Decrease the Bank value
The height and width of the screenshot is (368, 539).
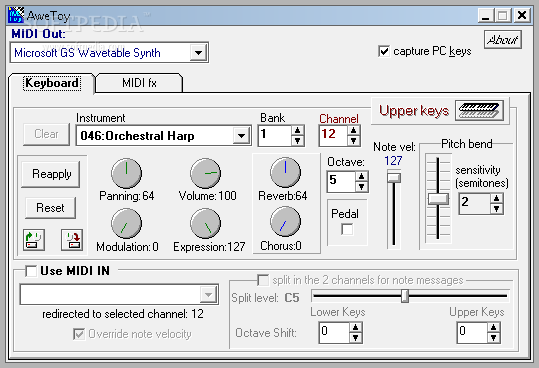pyautogui.click(x=297, y=141)
